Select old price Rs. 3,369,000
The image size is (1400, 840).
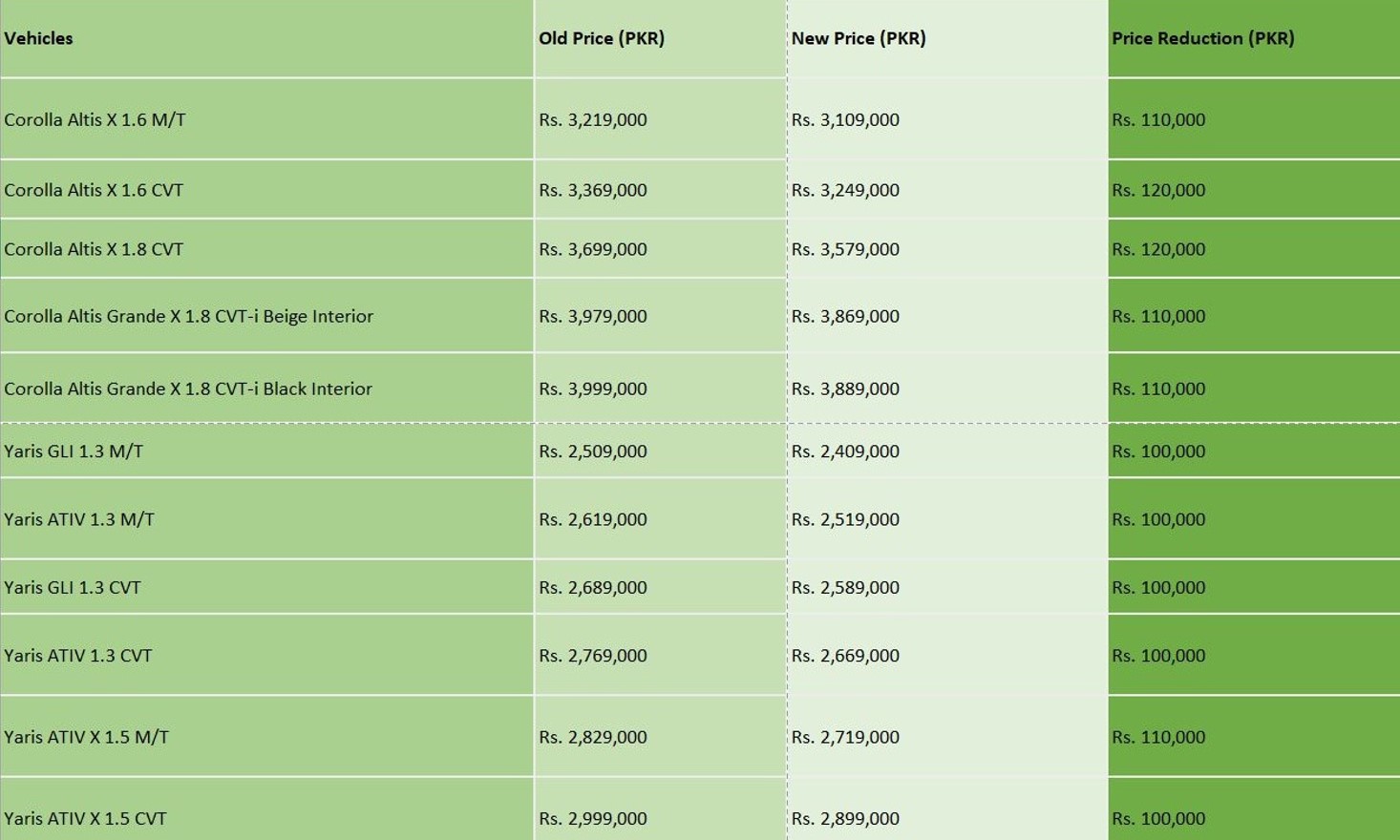click(660, 190)
